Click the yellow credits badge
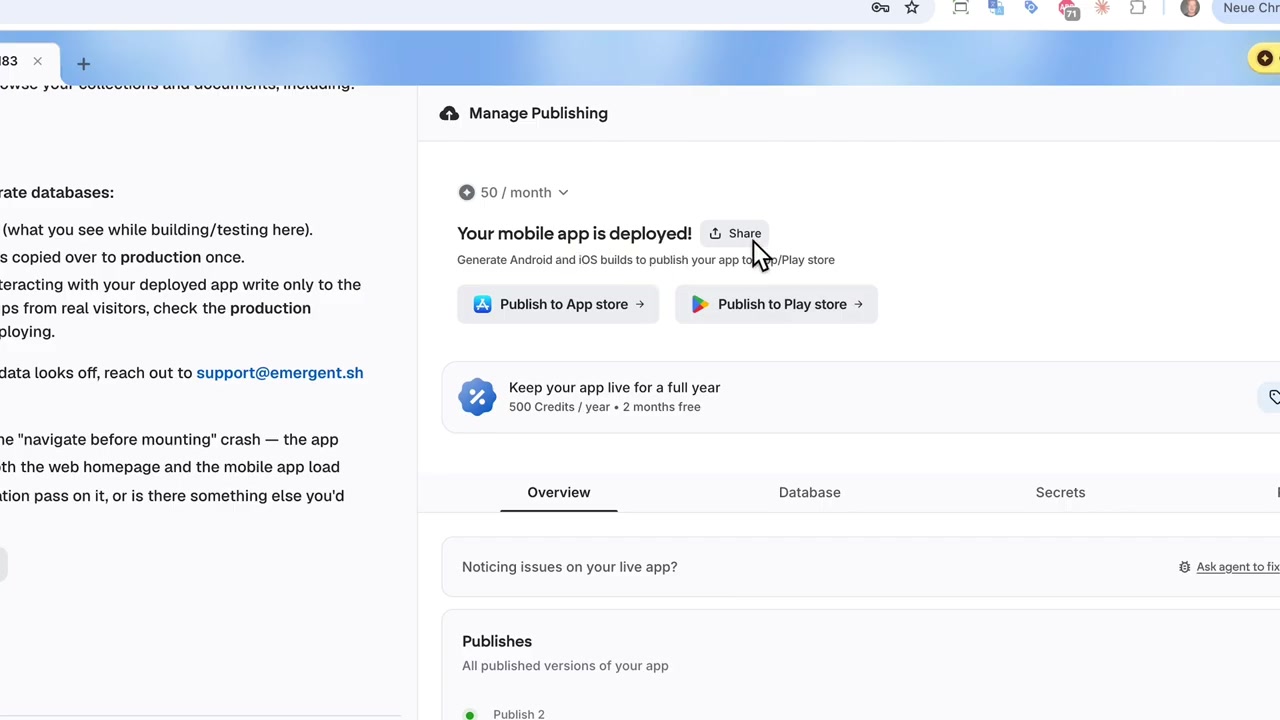The width and height of the screenshot is (1280, 720). click(1266, 58)
